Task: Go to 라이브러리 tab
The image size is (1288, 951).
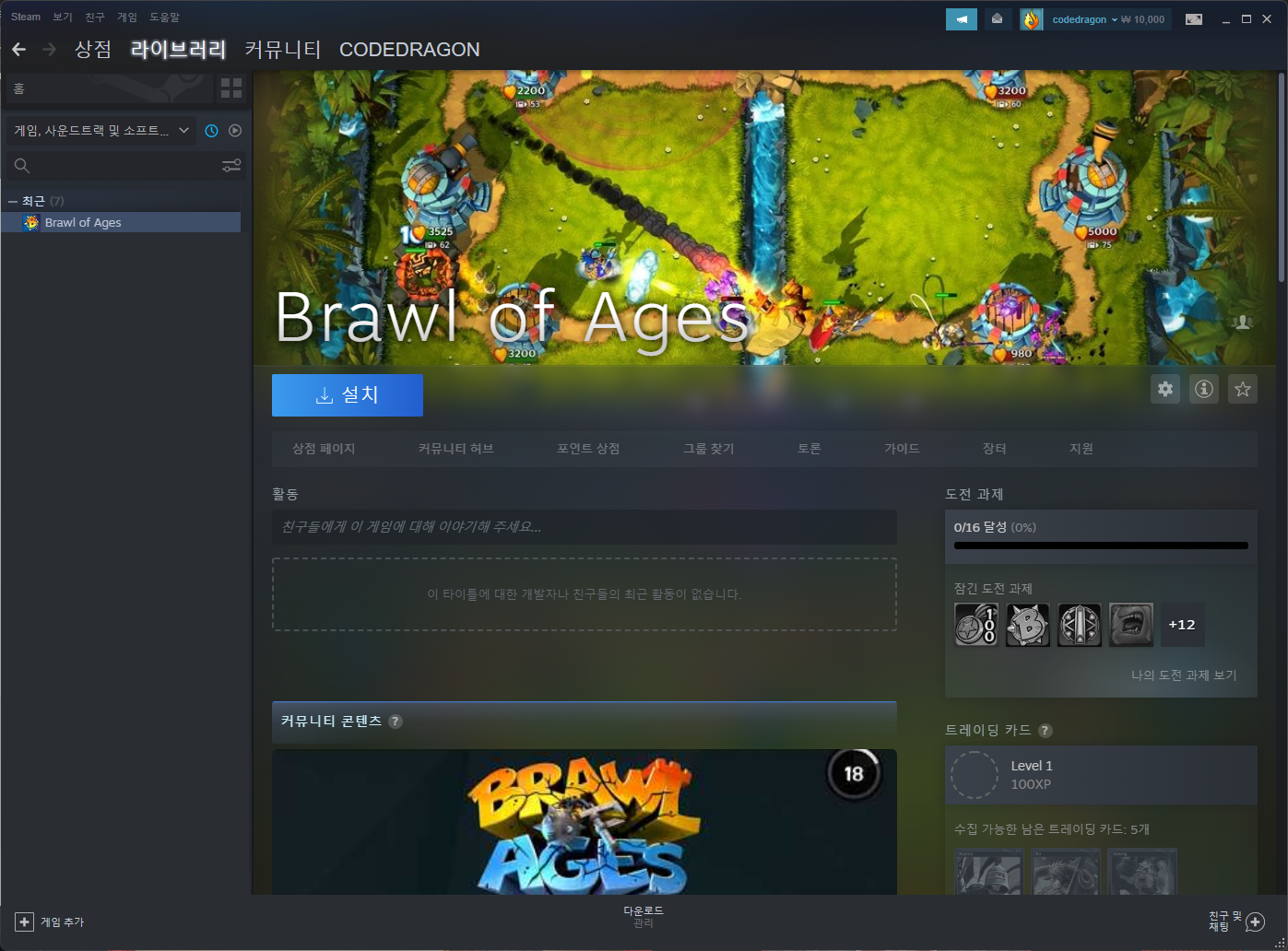Action: pyautogui.click(x=179, y=50)
